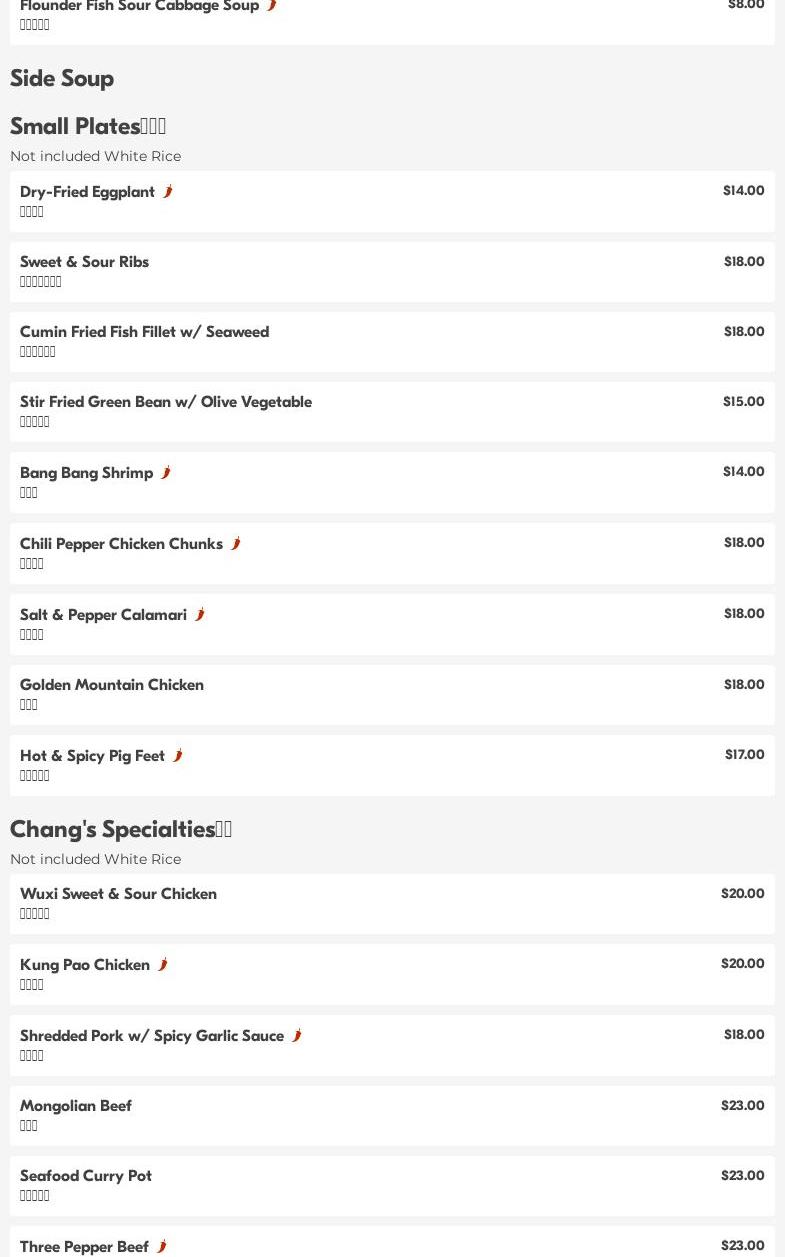Click the chili icon beside Dry-Fried Eggplant

(x=168, y=191)
